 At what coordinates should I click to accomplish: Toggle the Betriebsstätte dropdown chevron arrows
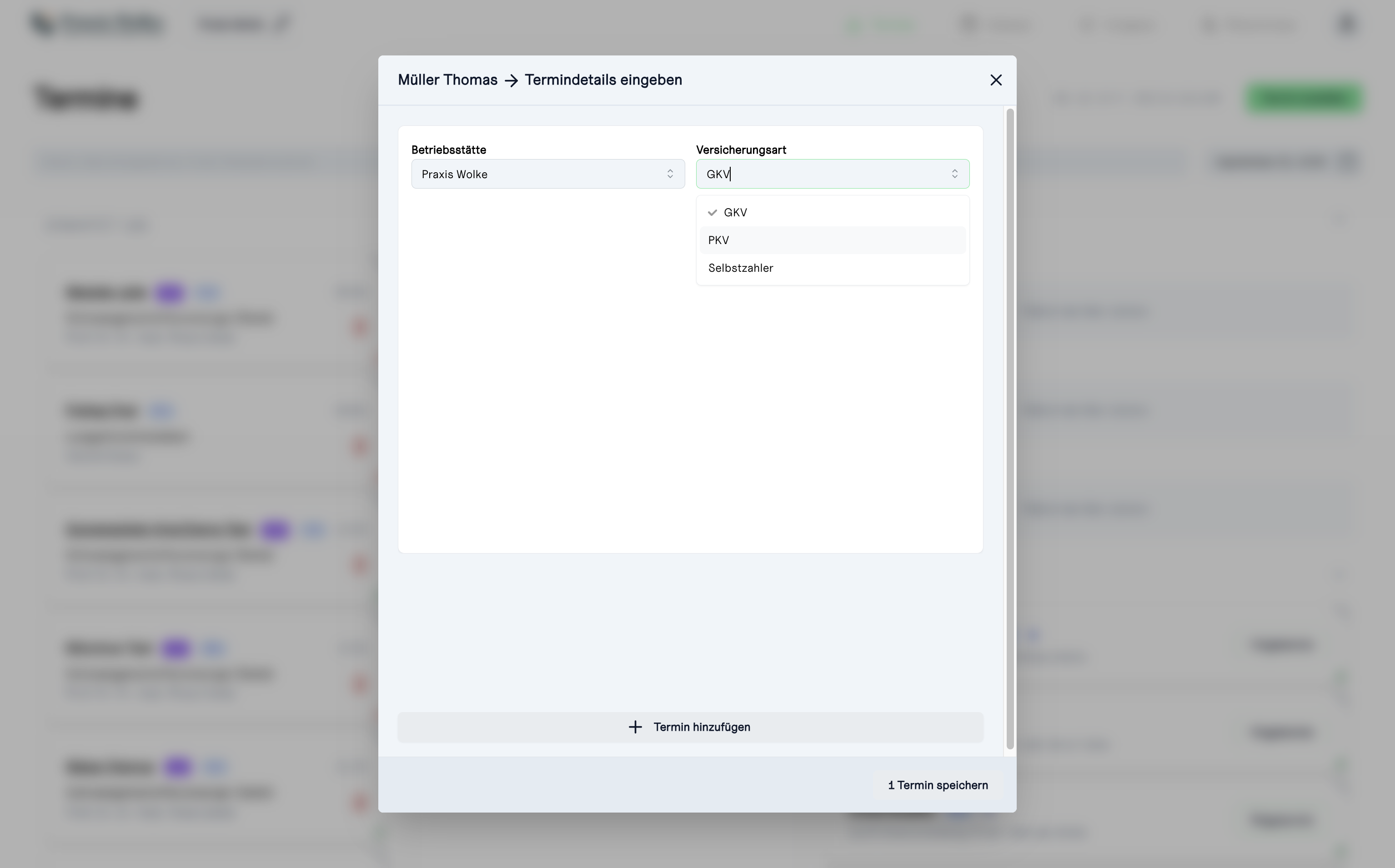pyautogui.click(x=670, y=174)
